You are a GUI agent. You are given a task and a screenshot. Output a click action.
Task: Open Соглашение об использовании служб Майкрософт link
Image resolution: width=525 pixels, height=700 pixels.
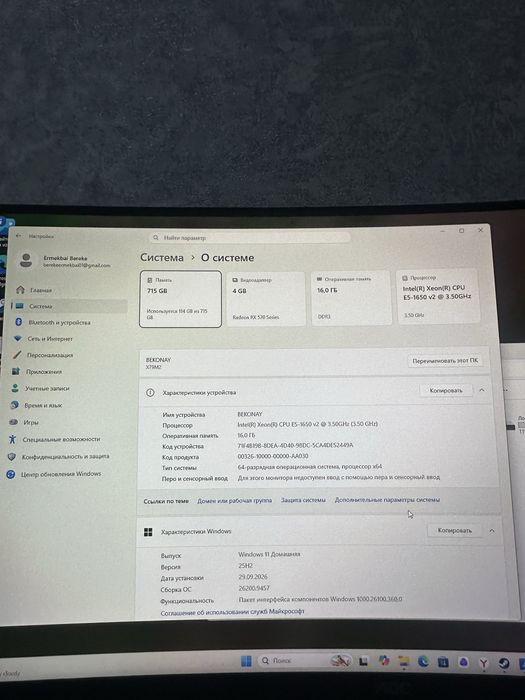(232, 612)
